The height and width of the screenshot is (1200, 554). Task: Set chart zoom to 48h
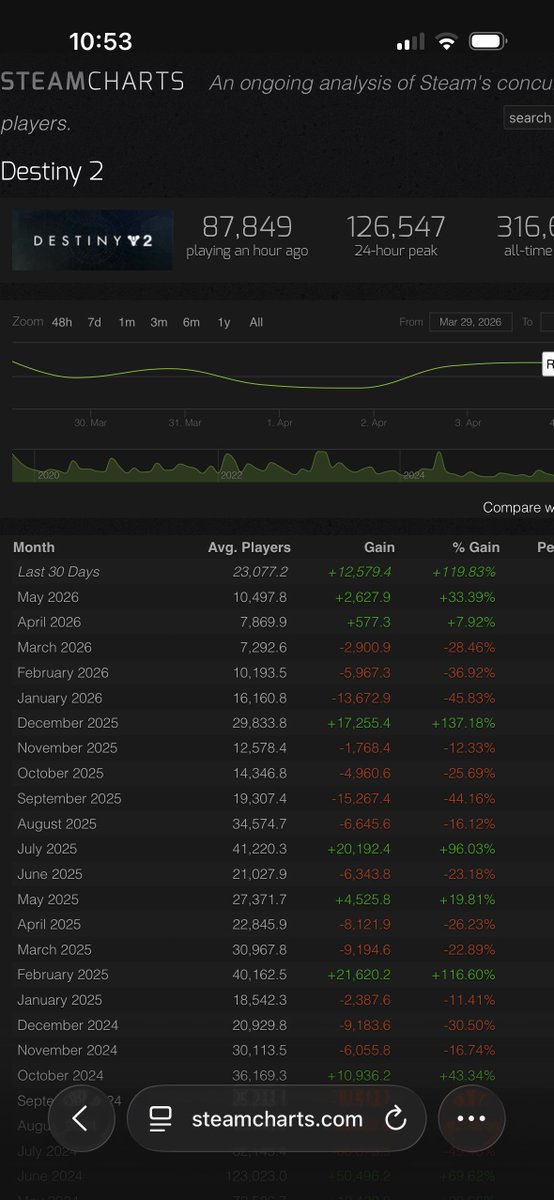(62, 322)
